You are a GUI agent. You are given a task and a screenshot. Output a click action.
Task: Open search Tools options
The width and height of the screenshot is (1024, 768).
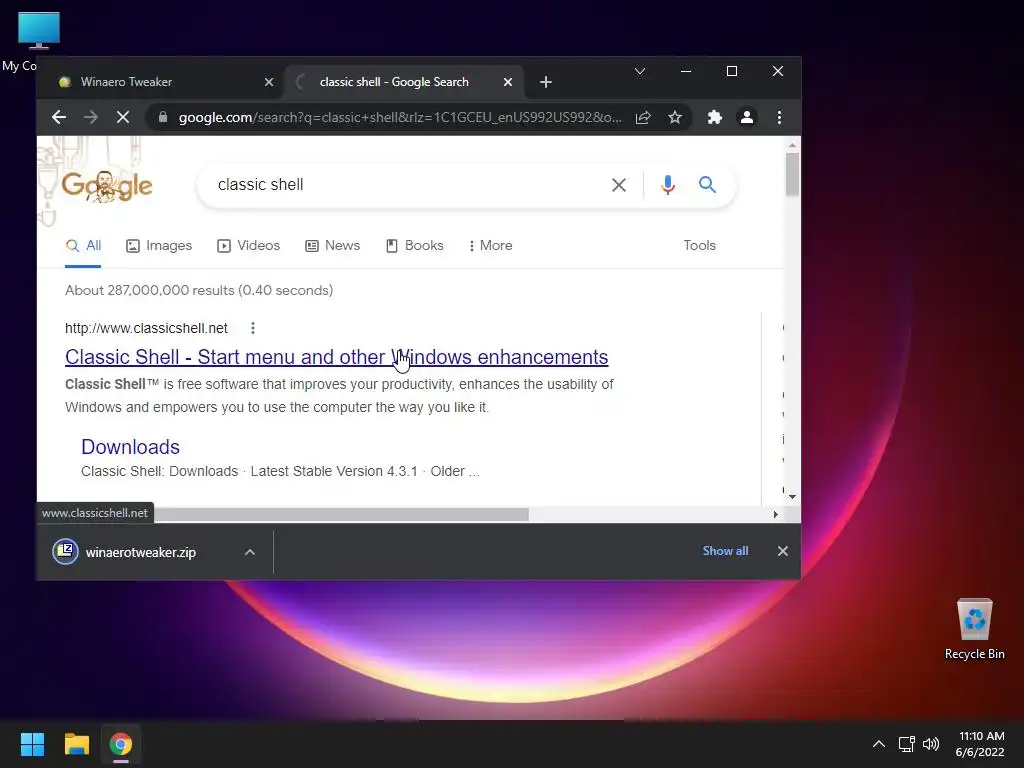point(699,246)
